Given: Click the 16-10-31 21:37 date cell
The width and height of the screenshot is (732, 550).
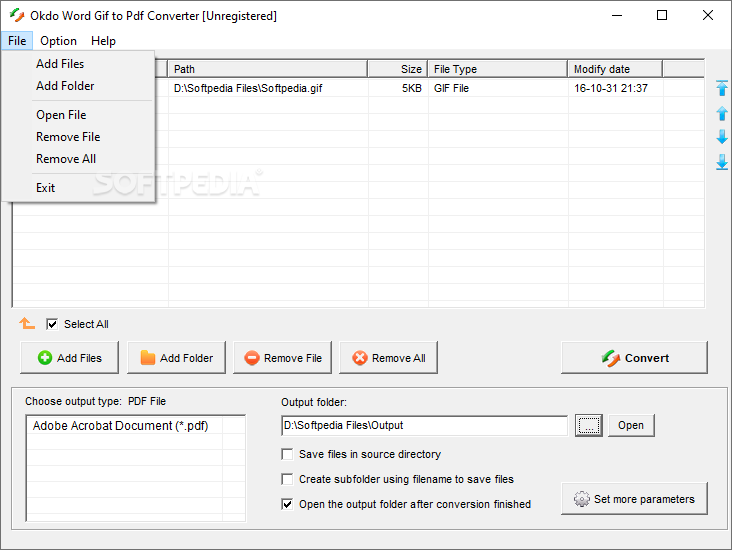Looking at the screenshot, I should [611, 88].
